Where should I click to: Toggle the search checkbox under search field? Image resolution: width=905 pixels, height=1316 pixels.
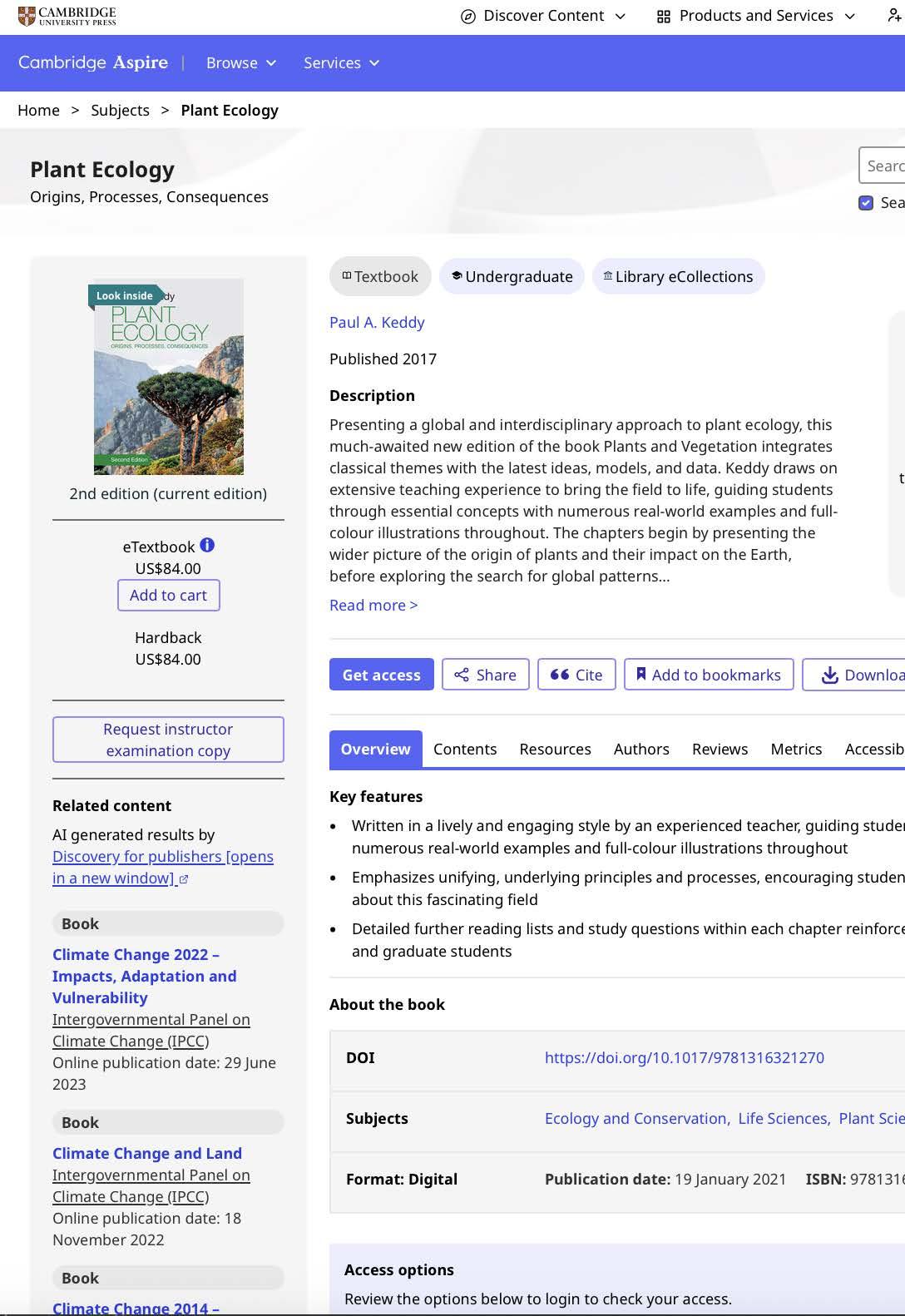click(866, 203)
